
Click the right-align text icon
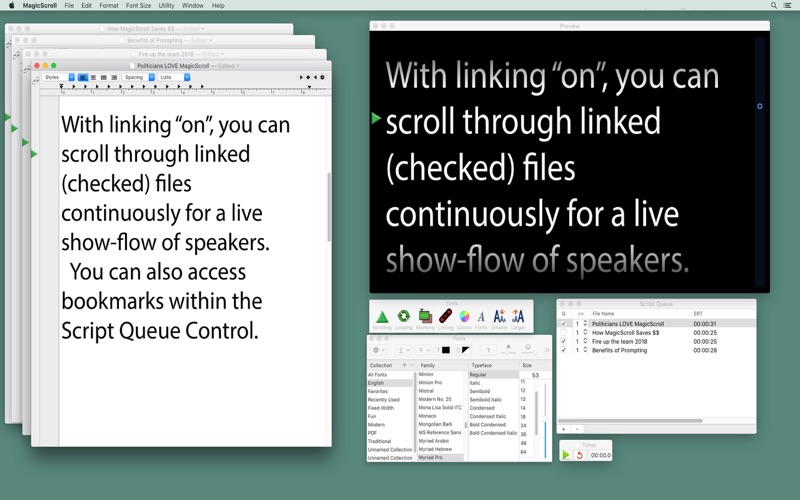coord(114,77)
